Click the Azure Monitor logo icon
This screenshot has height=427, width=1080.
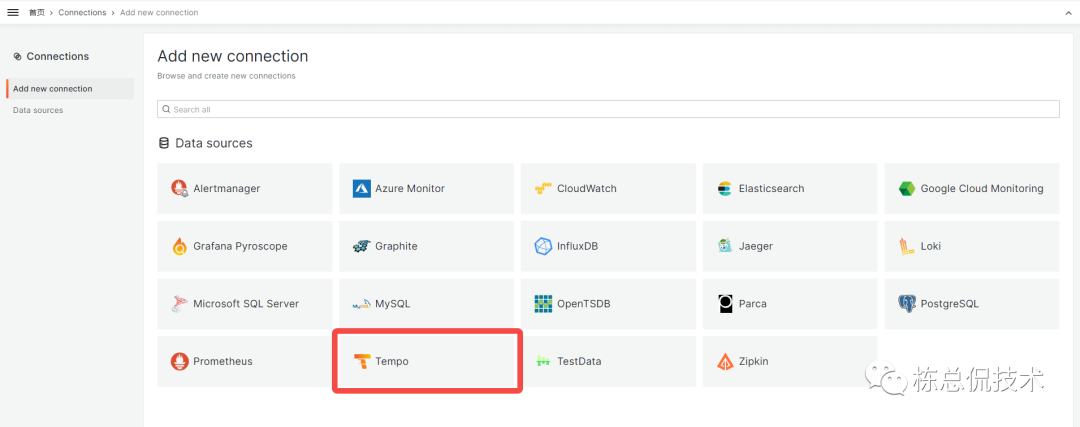pyautogui.click(x=362, y=188)
